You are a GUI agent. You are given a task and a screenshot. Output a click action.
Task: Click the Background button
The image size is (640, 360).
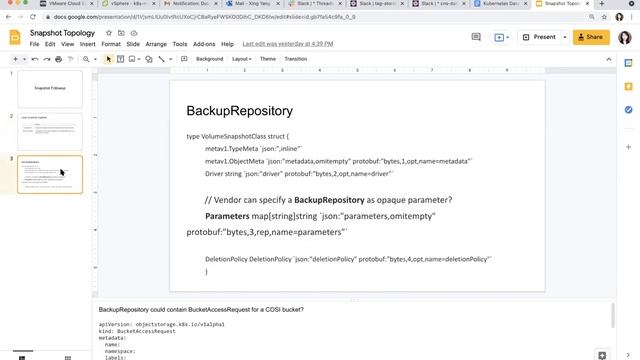[209, 59]
